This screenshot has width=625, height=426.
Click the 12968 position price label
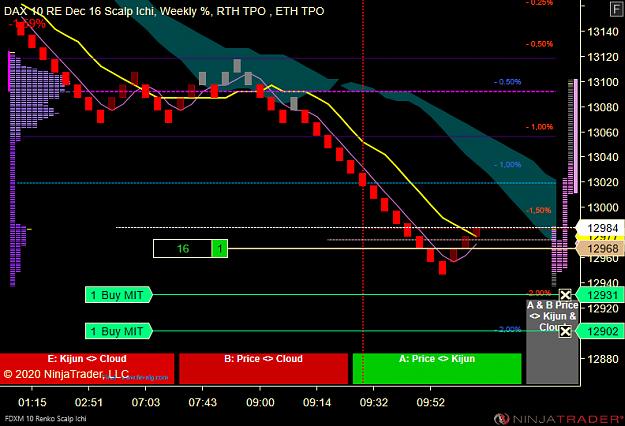coord(602,249)
